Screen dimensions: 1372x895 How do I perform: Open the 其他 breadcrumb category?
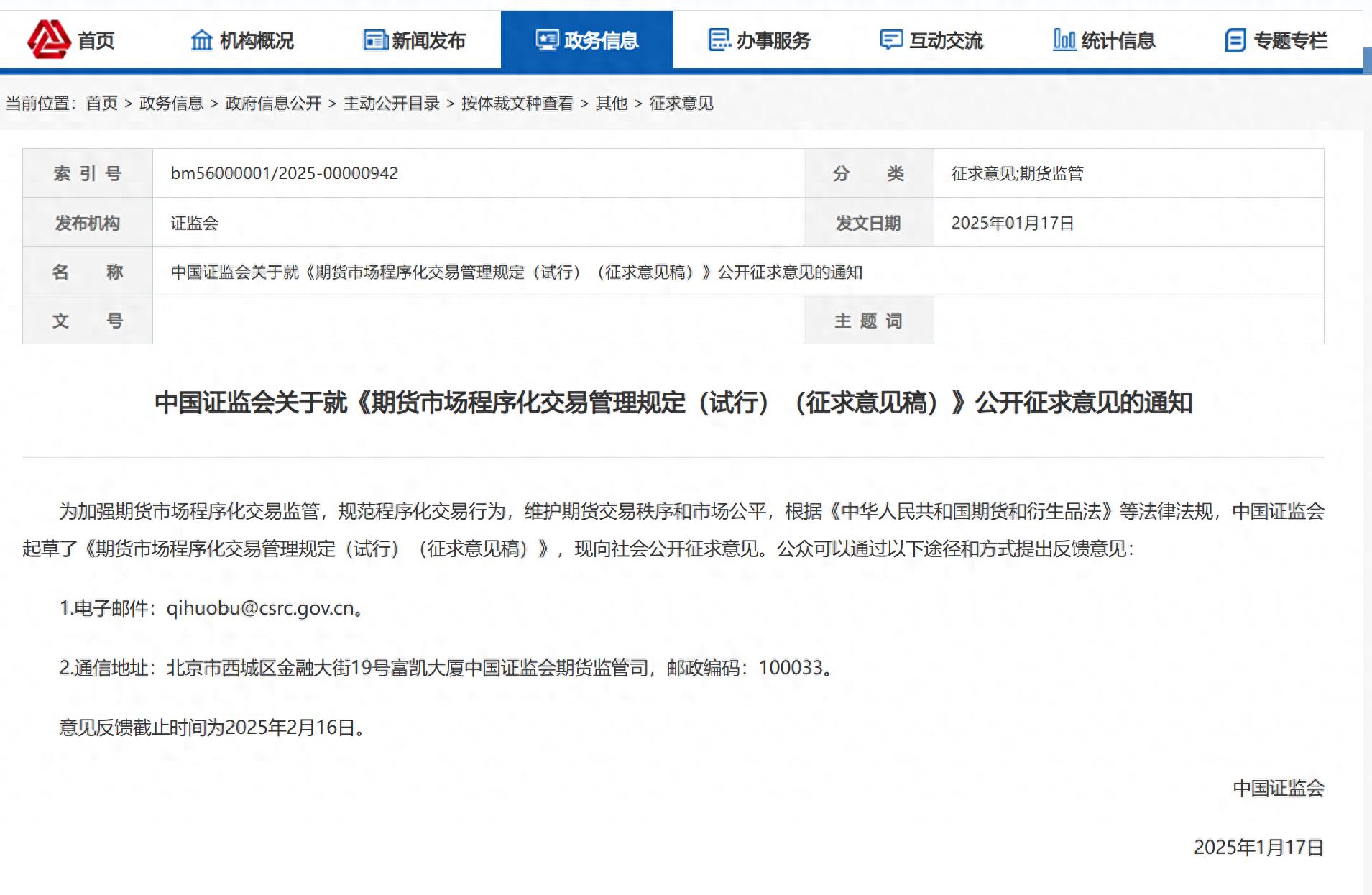tap(609, 104)
